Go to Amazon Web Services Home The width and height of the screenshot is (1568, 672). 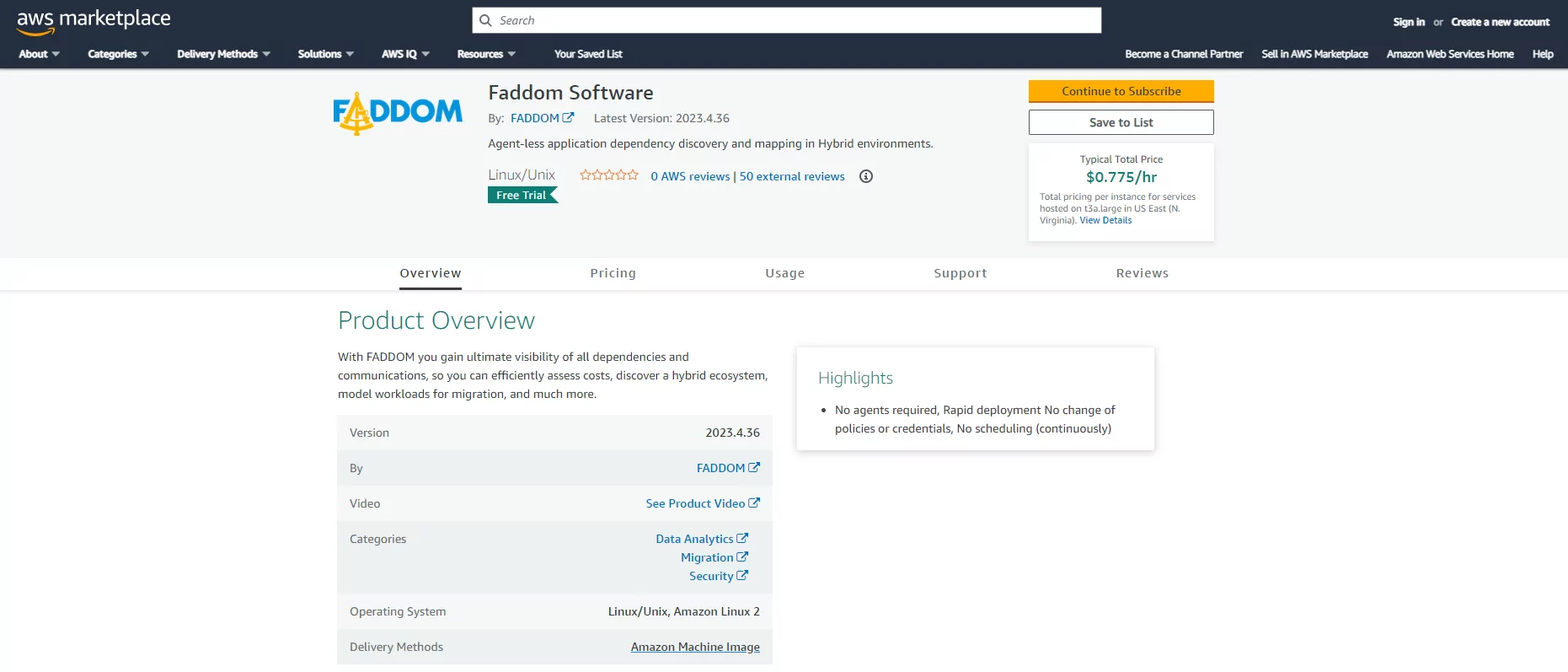click(x=1450, y=54)
